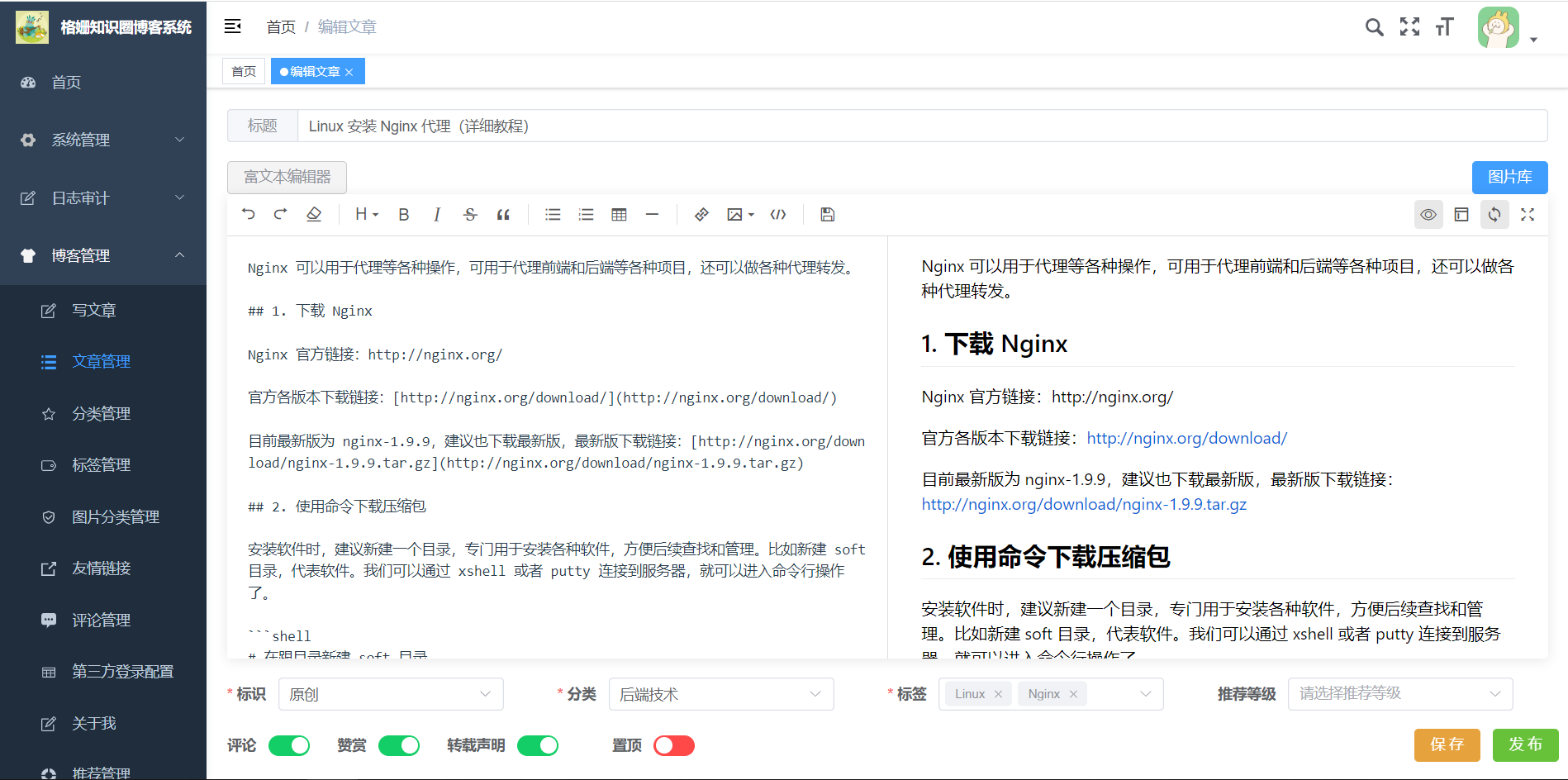1568x780 pixels.
Task: Open 图片分类管理 in sidebar
Action: pyautogui.click(x=103, y=517)
